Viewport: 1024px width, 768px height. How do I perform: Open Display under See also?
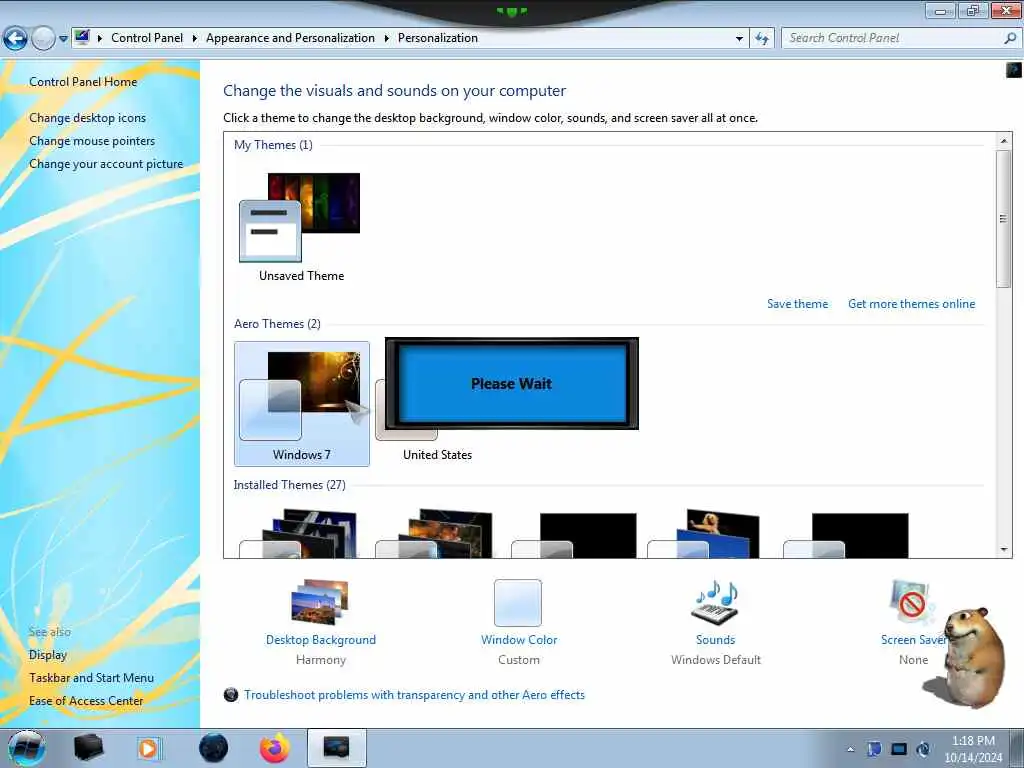(x=48, y=655)
